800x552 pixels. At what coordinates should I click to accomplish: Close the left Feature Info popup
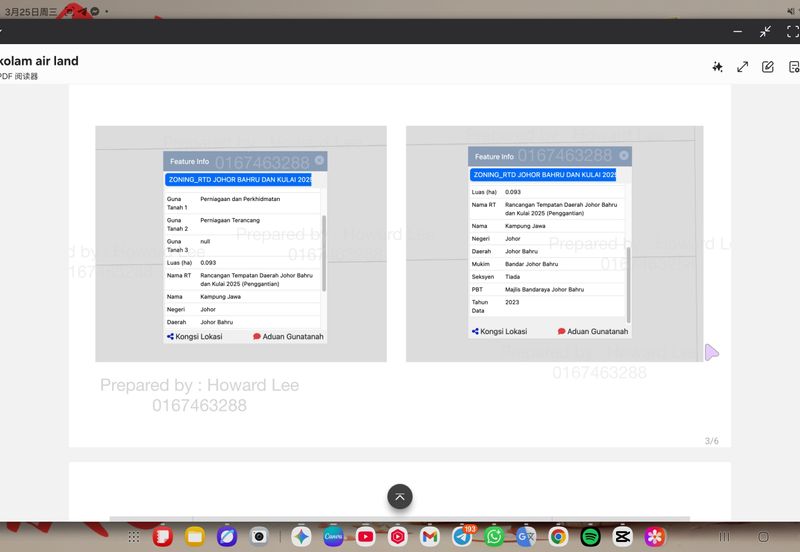point(319,160)
